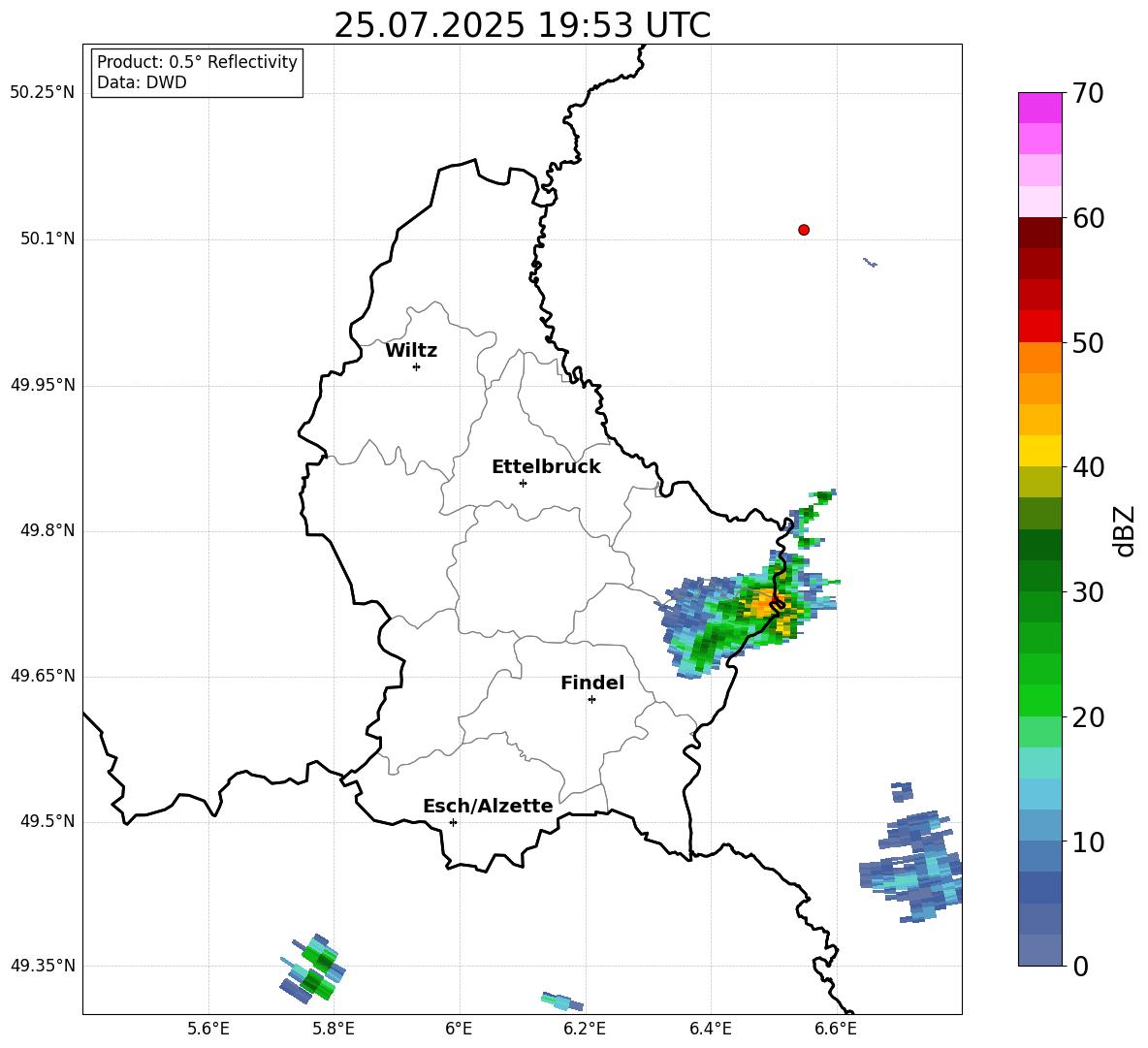Click the light blue colorbar swatch above 10
1148x1048 pixels.
tap(1039, 825)
